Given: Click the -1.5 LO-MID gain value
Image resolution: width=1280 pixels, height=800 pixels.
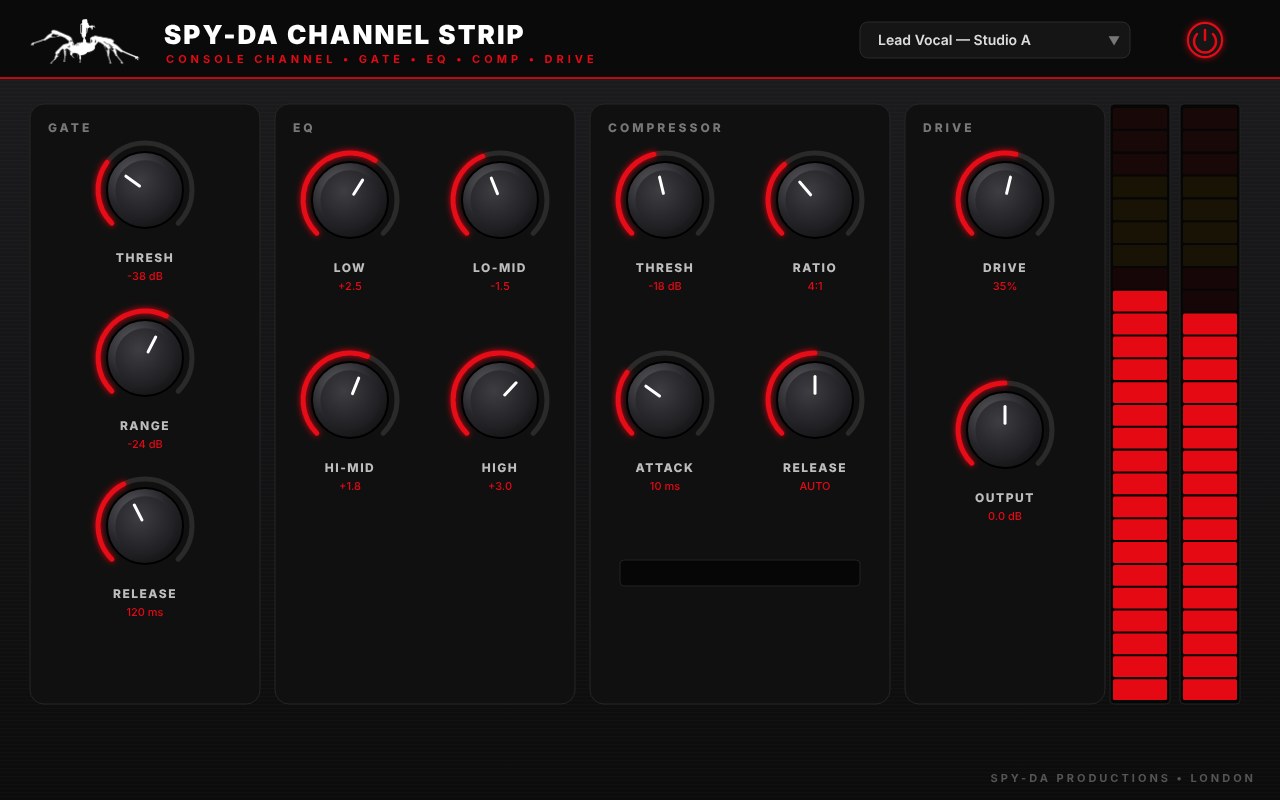Looking at the screenshot, I should [x=500, y=286].
